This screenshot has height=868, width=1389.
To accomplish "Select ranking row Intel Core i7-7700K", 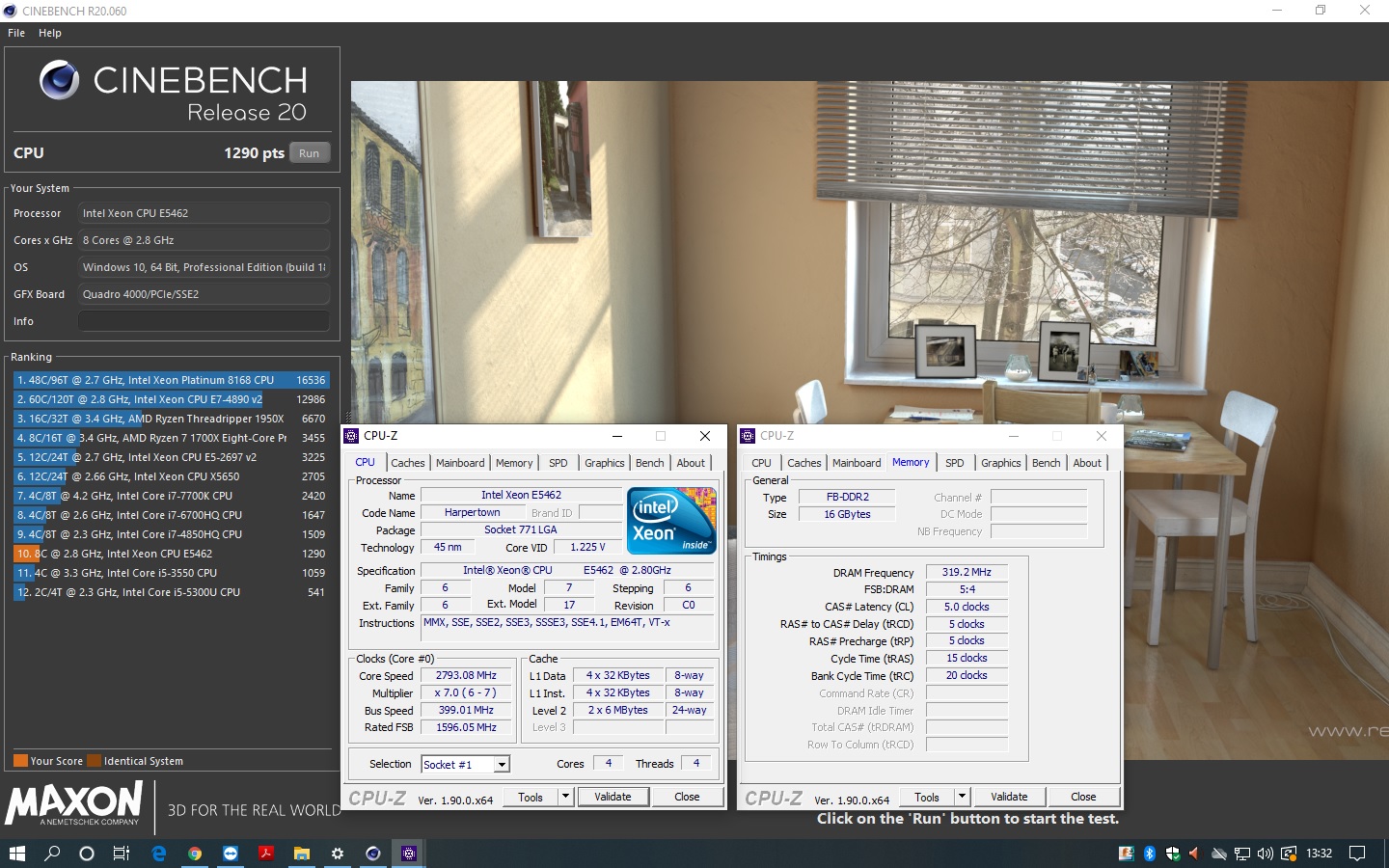I will click(172, 496).
